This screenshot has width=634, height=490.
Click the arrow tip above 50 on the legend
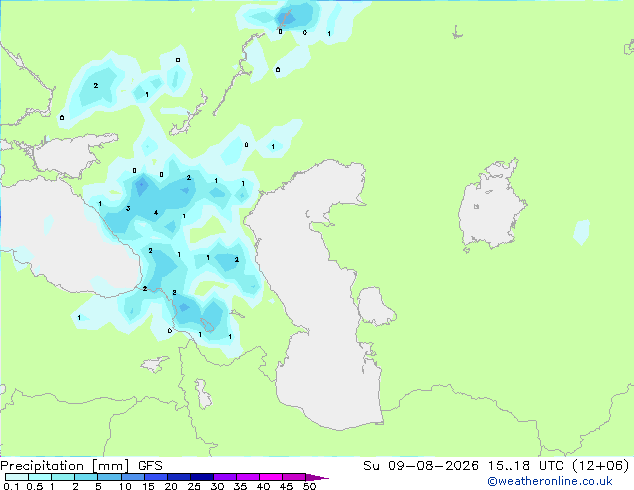coord(317,477)
